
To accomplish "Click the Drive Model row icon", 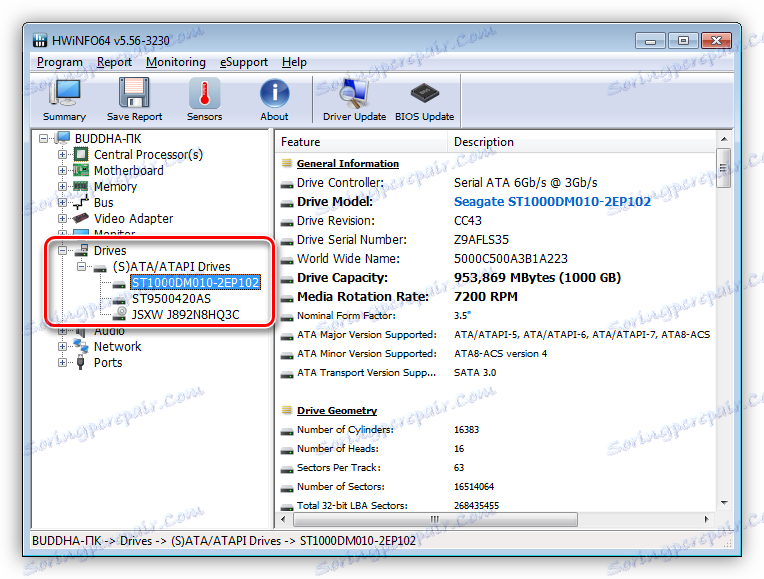I will pos(287,204).
